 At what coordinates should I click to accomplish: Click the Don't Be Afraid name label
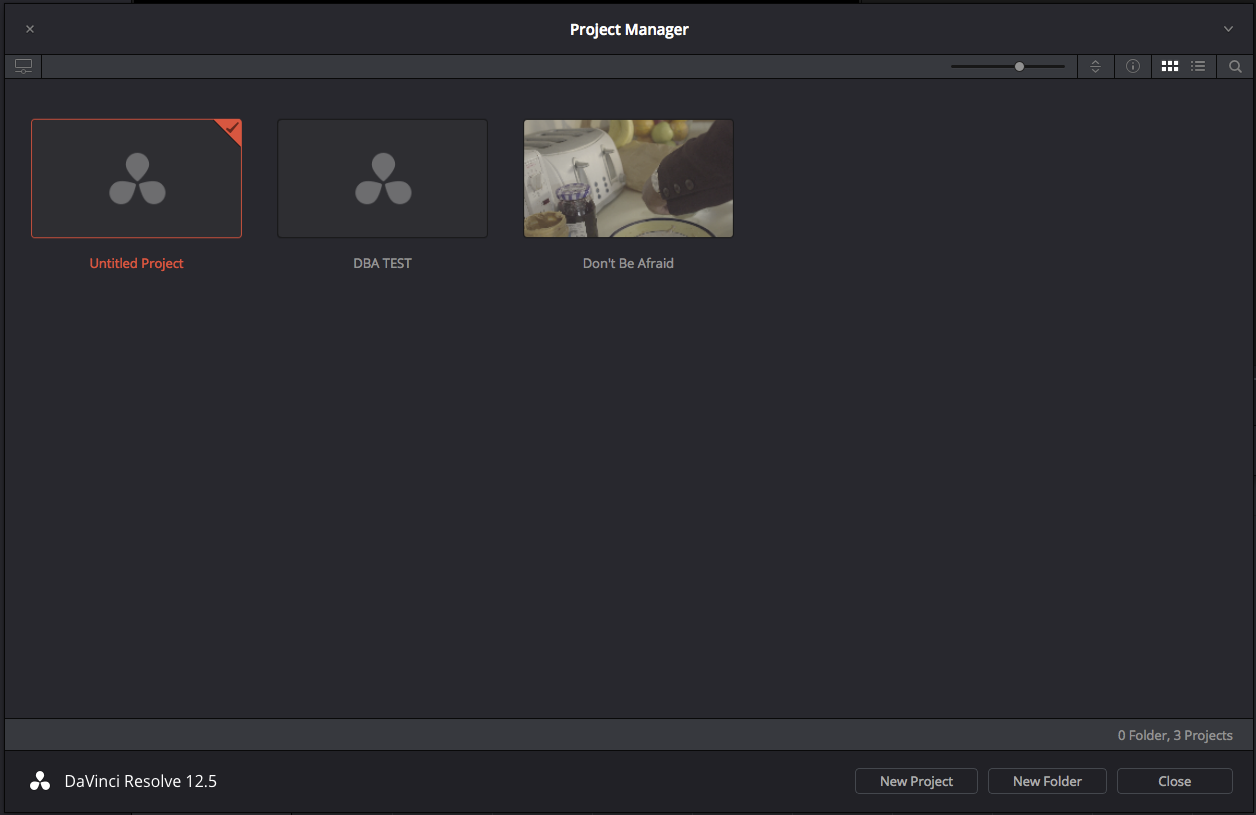(x=628, y=263)
